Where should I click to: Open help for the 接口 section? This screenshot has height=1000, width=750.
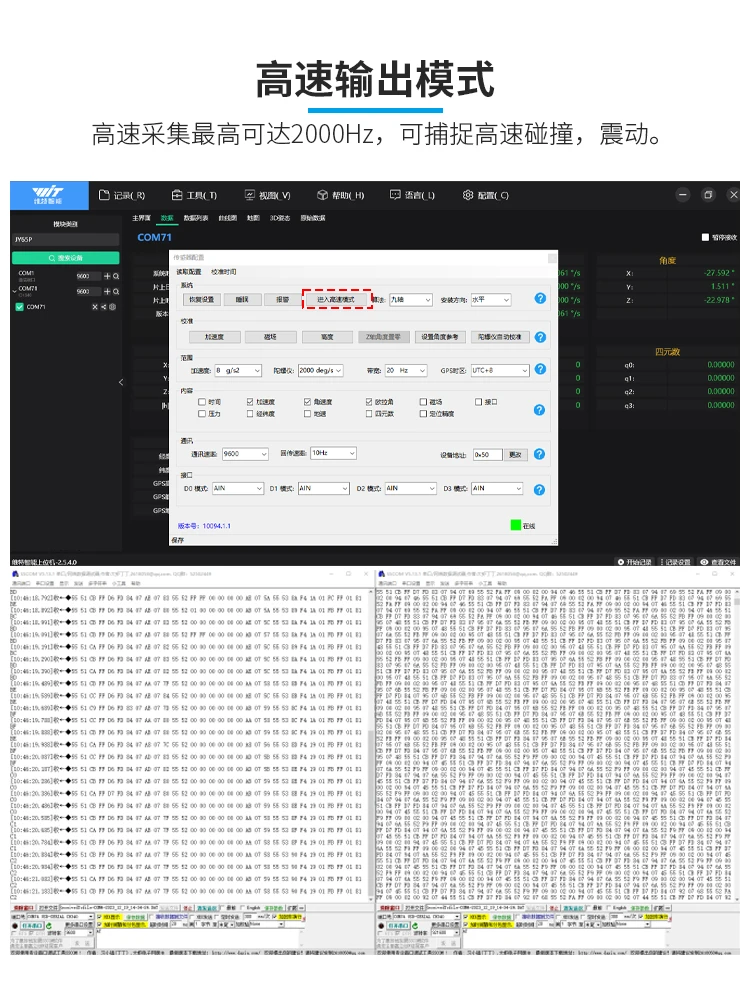540,490
